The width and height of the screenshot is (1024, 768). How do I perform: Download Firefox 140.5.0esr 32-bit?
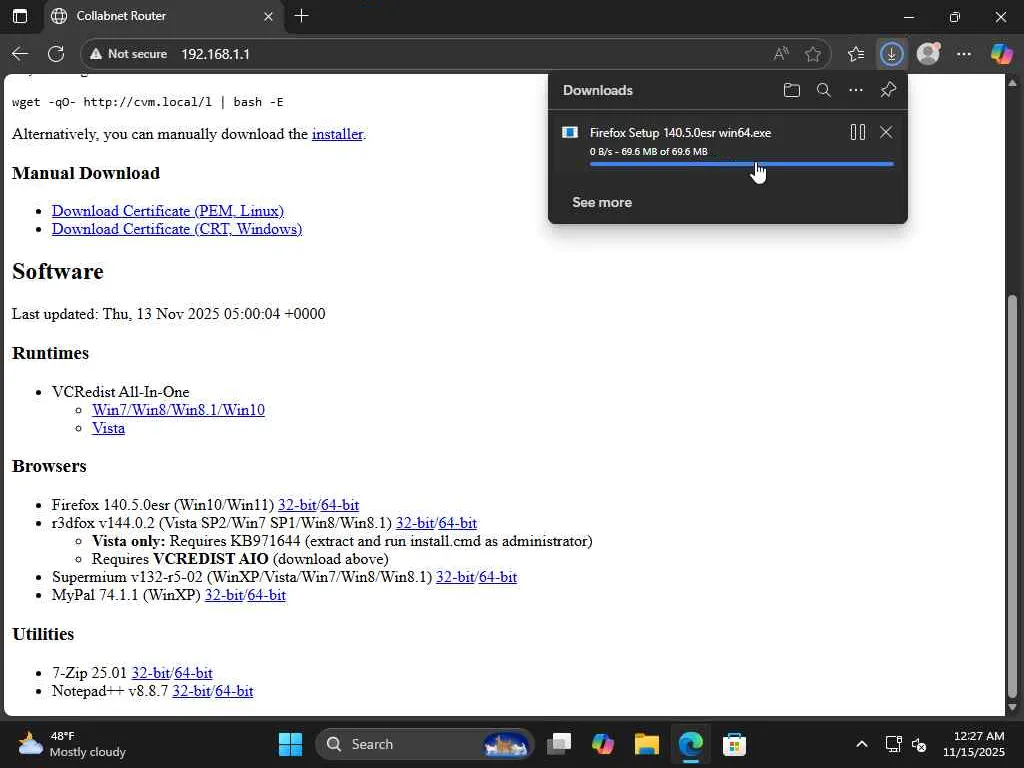(x=297, y=505)
